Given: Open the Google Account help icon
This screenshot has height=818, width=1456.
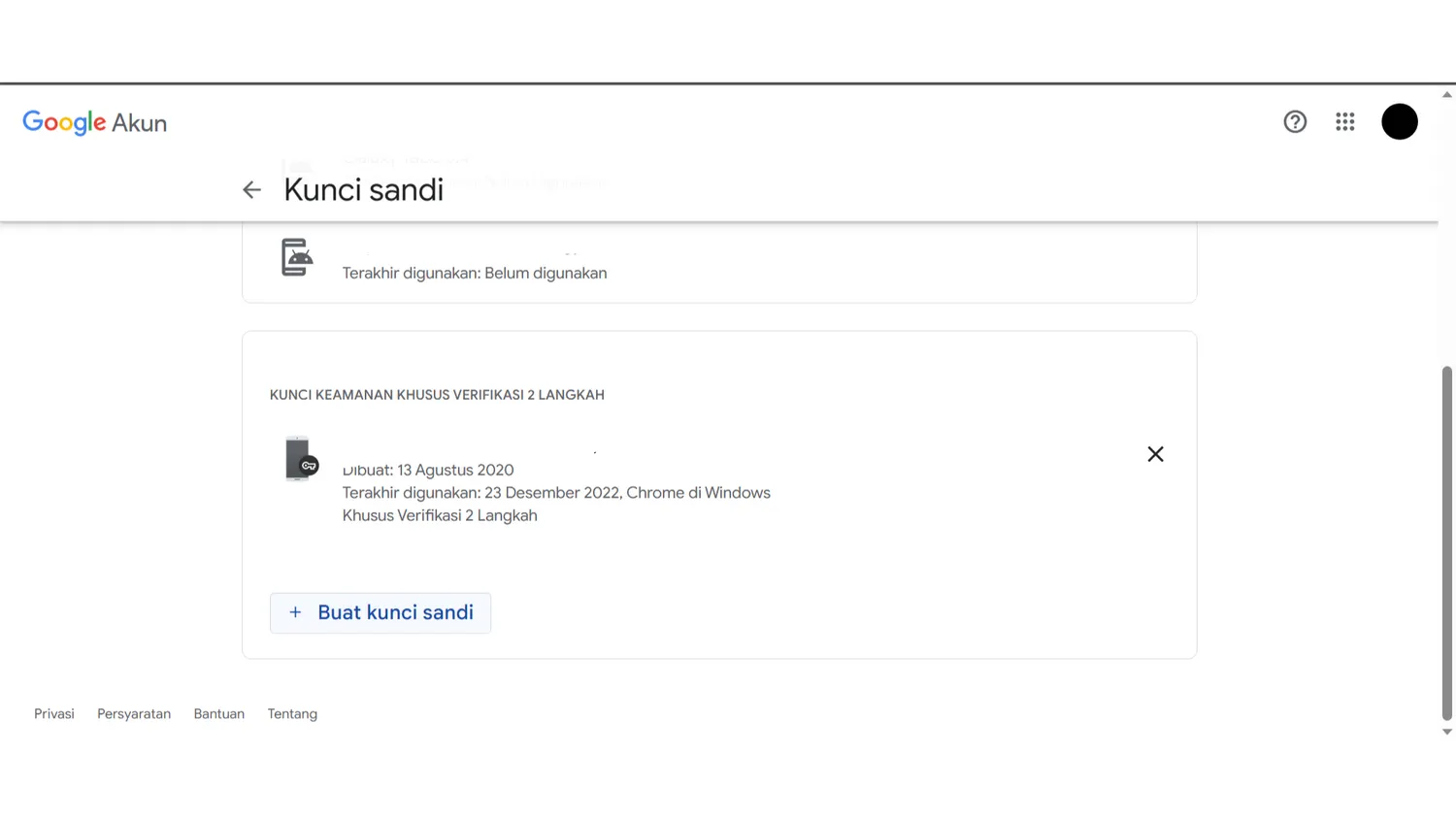Looking at the screenshot, I should (1295, 122).
